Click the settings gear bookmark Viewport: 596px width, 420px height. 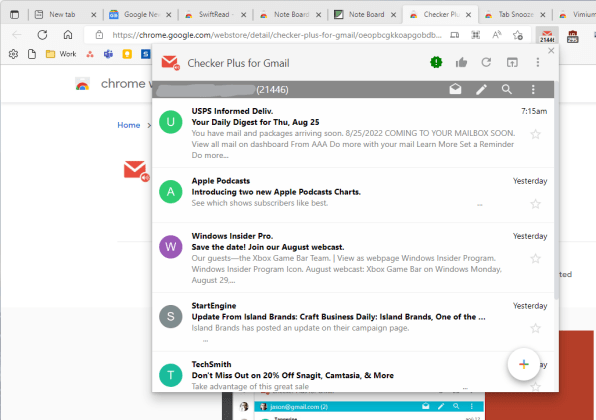(x=13, y=54)
